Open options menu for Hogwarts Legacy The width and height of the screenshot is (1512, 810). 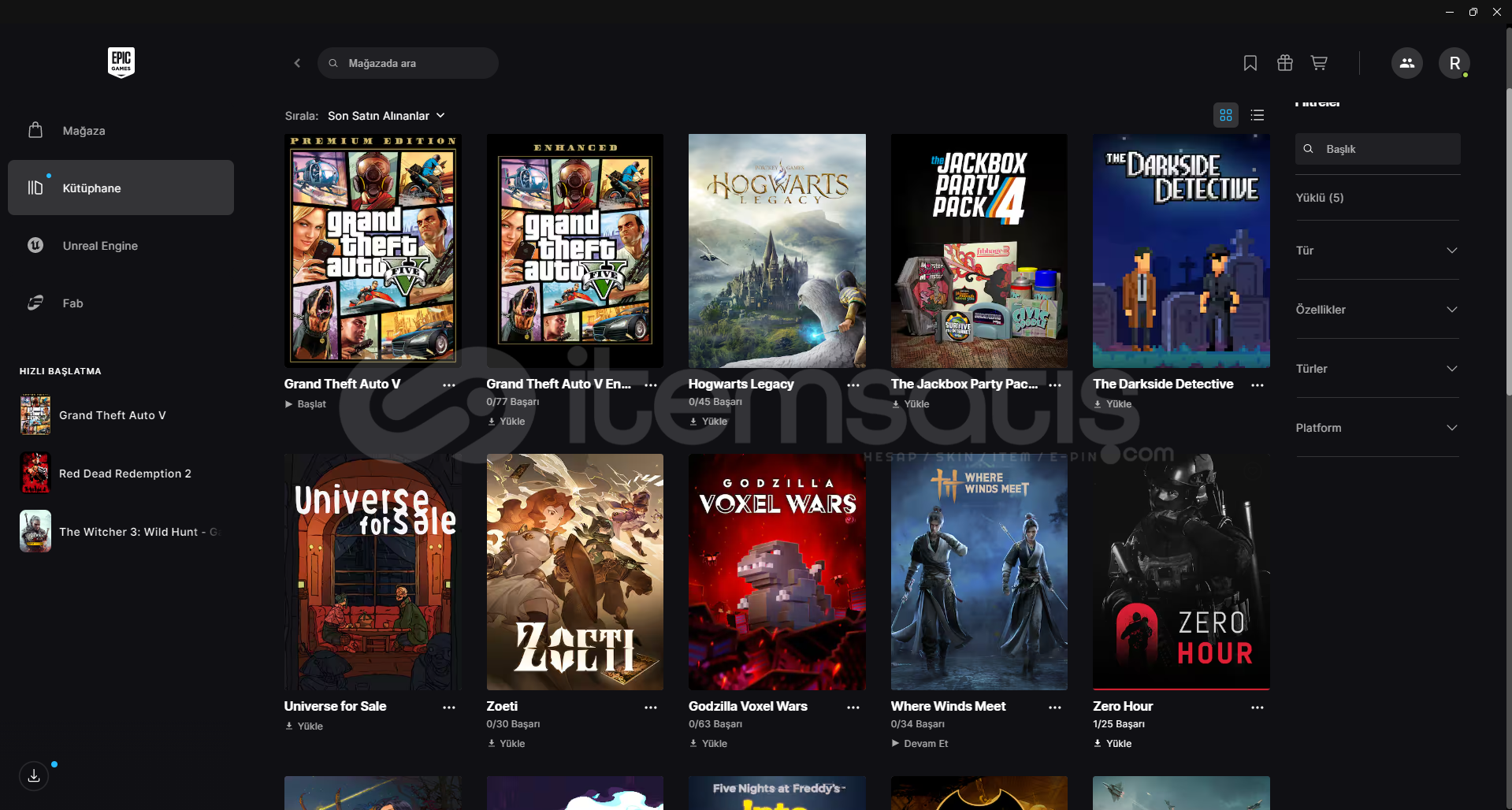point(853,385)
